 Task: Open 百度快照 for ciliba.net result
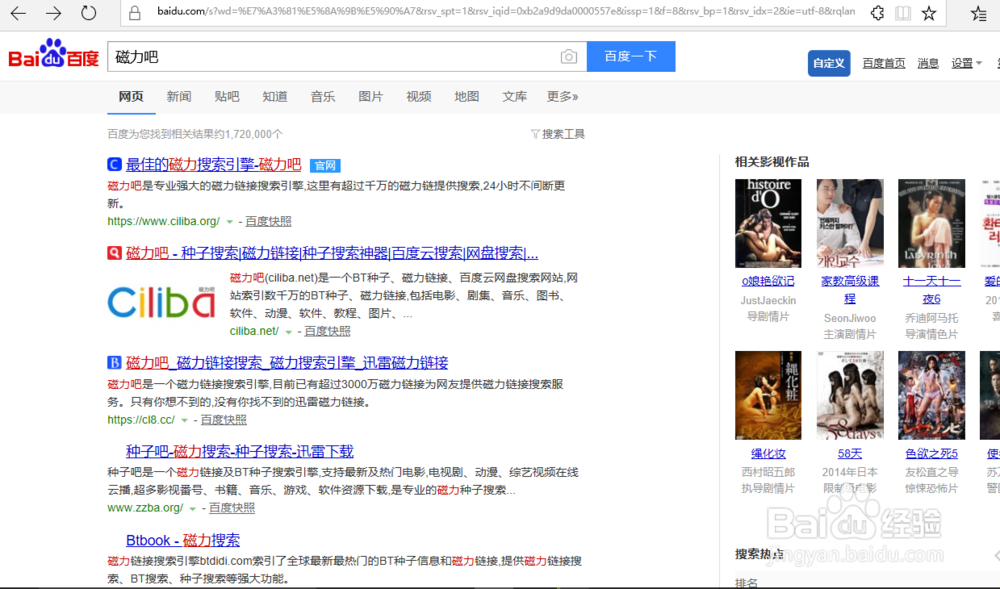(x=327, y=331)
